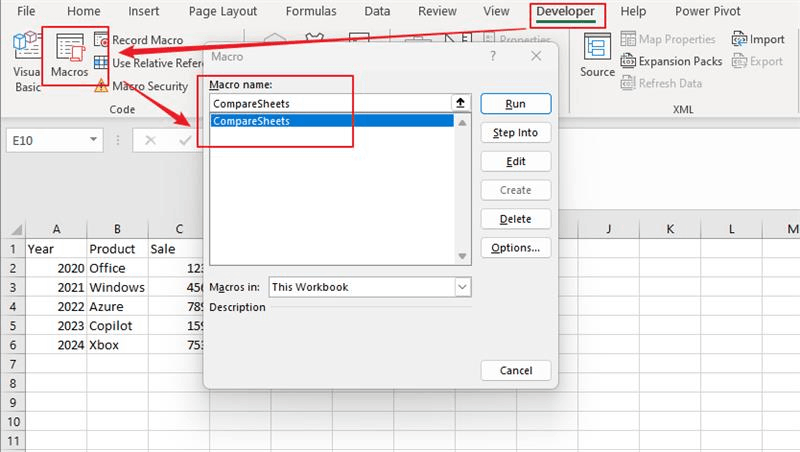
Task: Click the Name Box showing E10
Action: pos(48,140)
